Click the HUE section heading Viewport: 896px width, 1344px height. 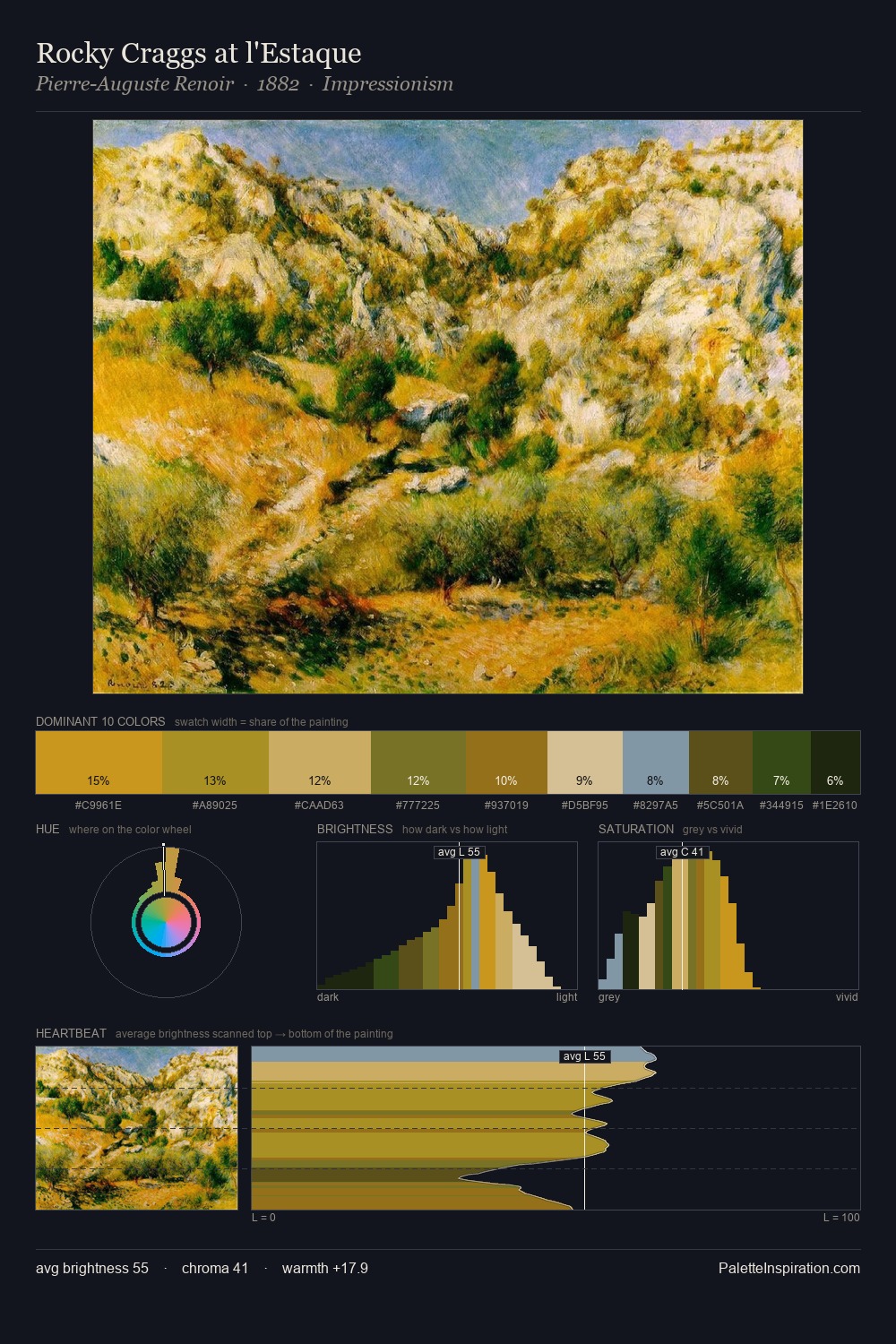click(47, 829)
